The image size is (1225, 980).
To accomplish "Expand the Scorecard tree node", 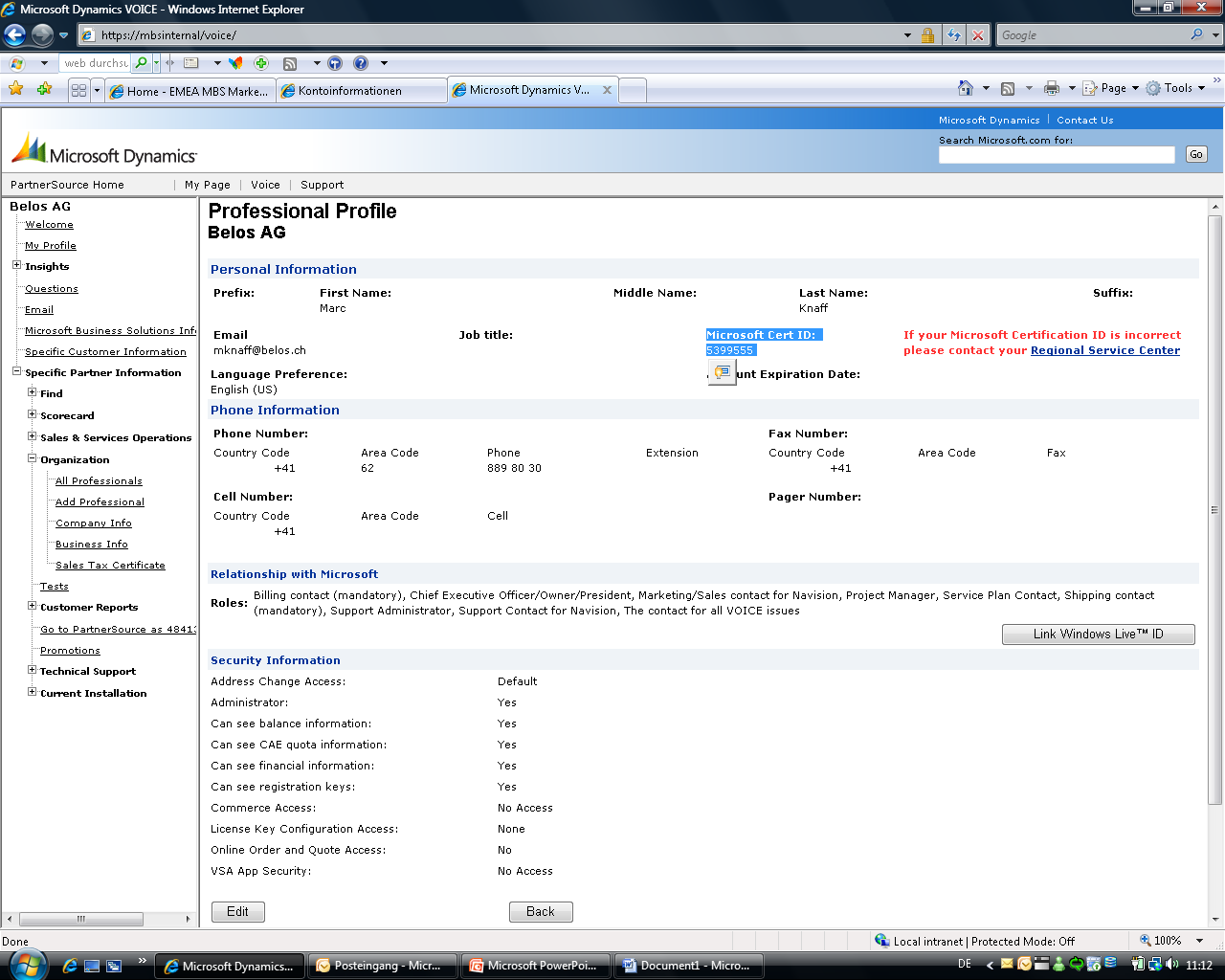I will click(32, 414).
